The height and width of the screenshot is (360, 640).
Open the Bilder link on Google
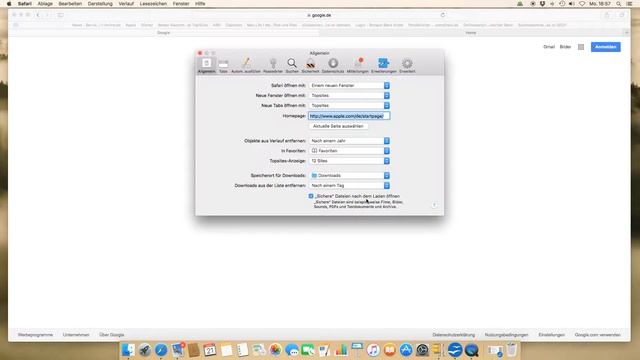point(565,47)
